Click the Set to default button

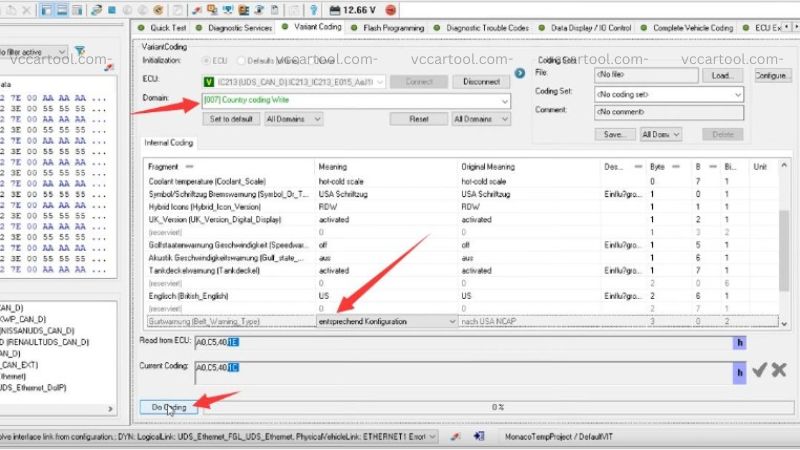(x=231, y=119)
